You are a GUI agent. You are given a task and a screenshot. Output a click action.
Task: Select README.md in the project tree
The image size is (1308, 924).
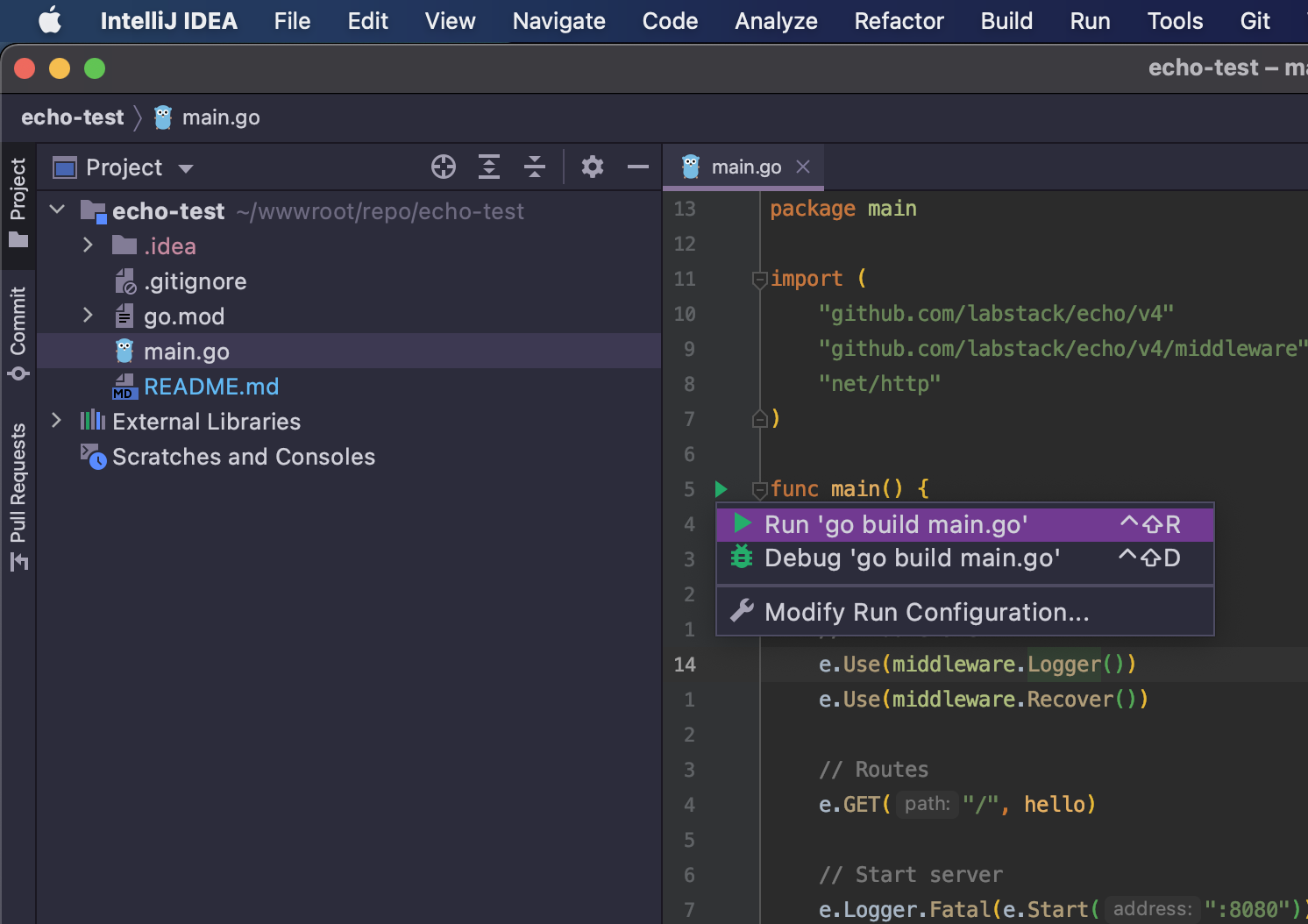click(x=349, y=387)
